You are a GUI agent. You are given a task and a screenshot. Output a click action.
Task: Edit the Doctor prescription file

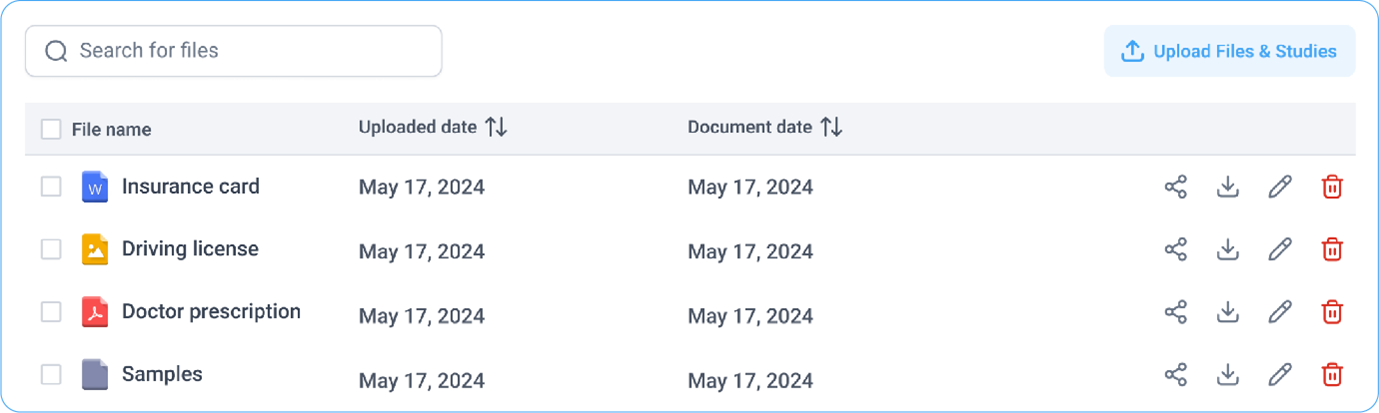pos(1280,312)
